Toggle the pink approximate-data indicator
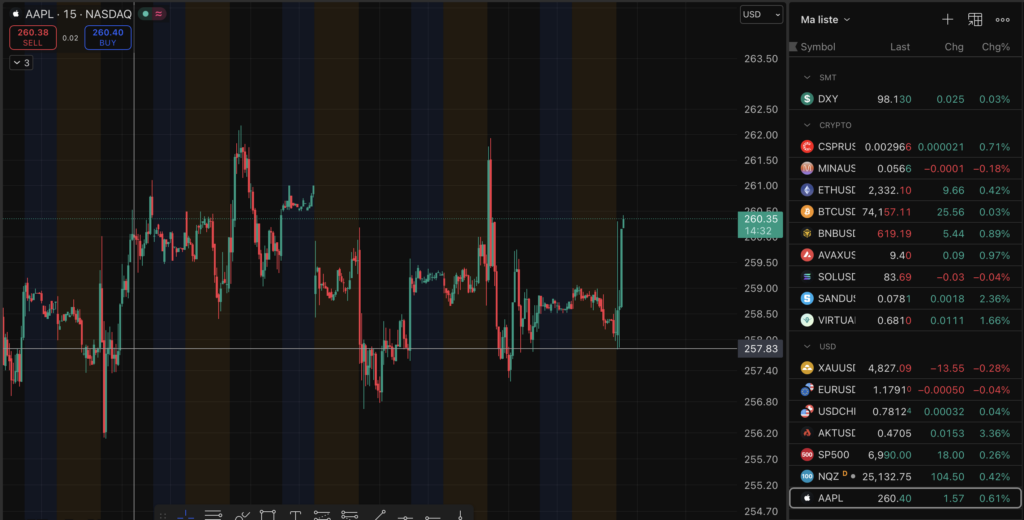Screen dimensions: 1024x520 click(158, 14)
